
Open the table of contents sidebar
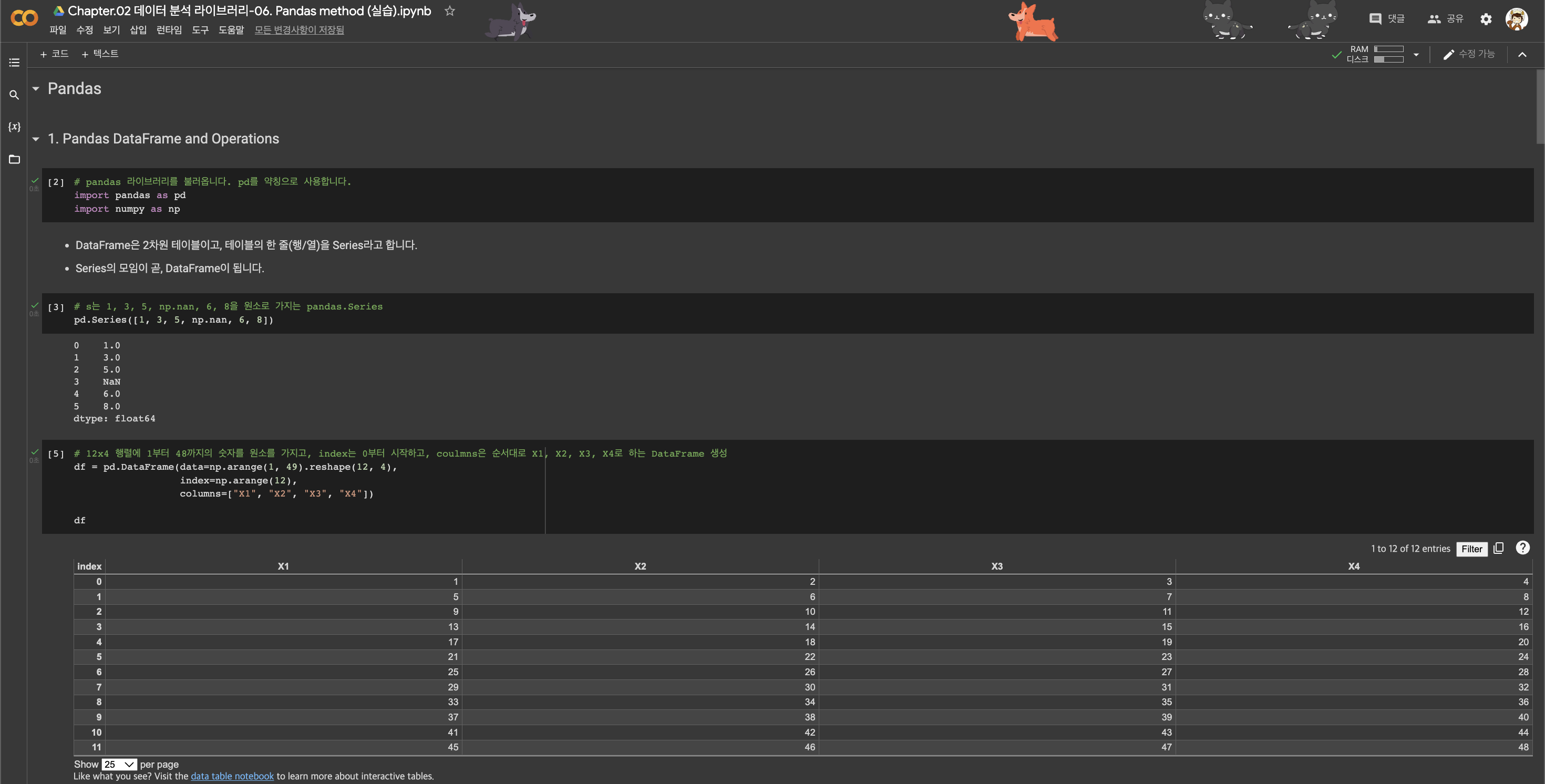click(14, 63)
